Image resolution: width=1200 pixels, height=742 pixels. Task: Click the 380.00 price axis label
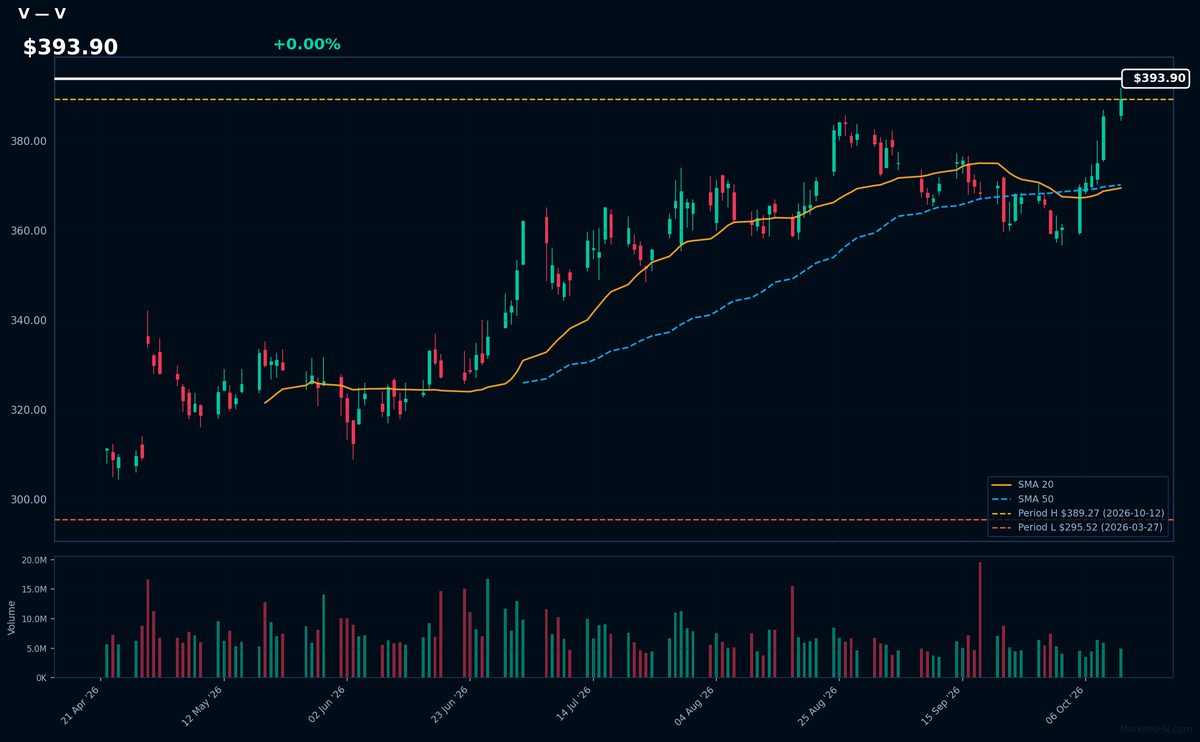click(31, 141)
